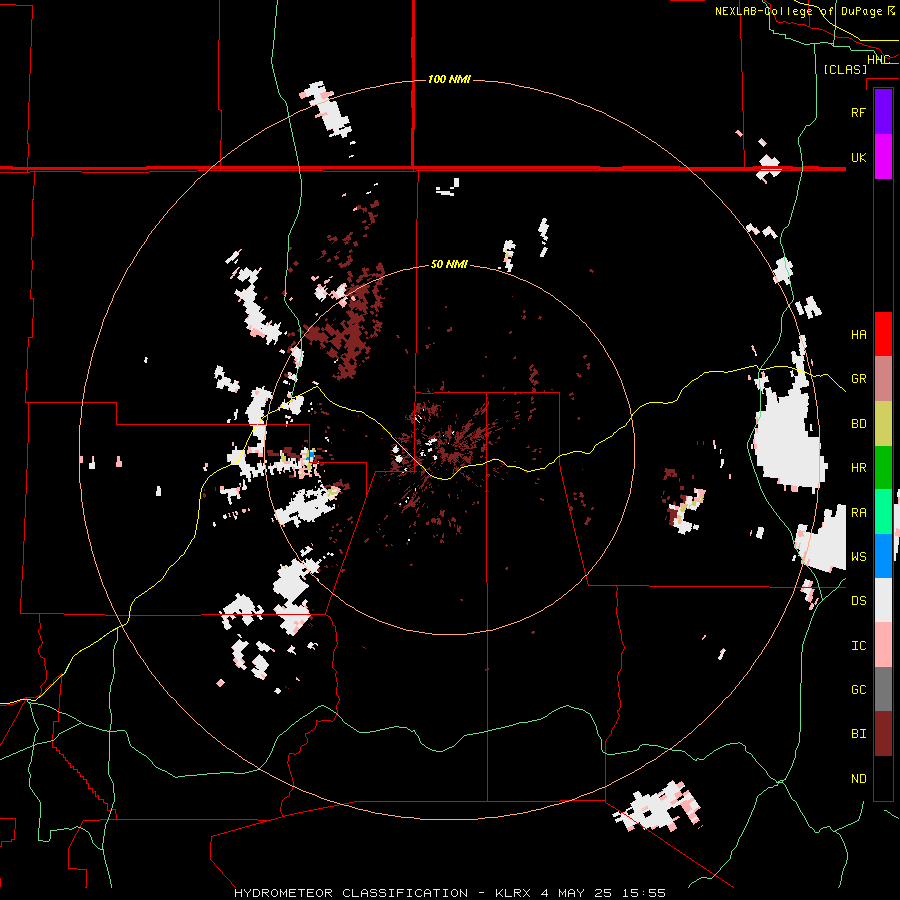The height and width of the screenshot is (900, 900).
Task: Click the magenta UK color swatch
Action: pos(883,157)
